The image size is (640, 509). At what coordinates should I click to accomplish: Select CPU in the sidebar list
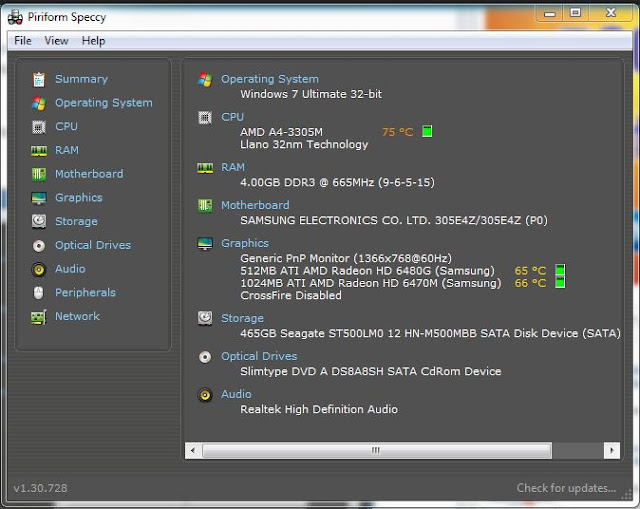click(66, 127)
